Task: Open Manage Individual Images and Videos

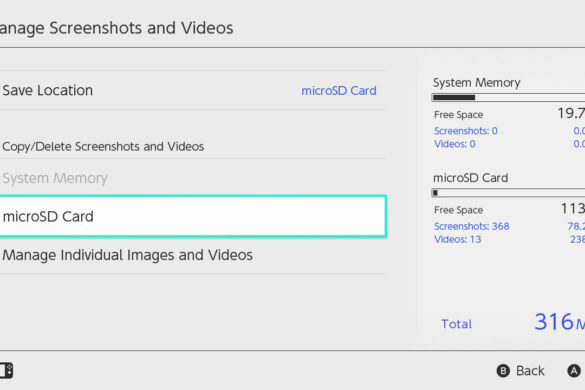Action: (x=128, y=255)
